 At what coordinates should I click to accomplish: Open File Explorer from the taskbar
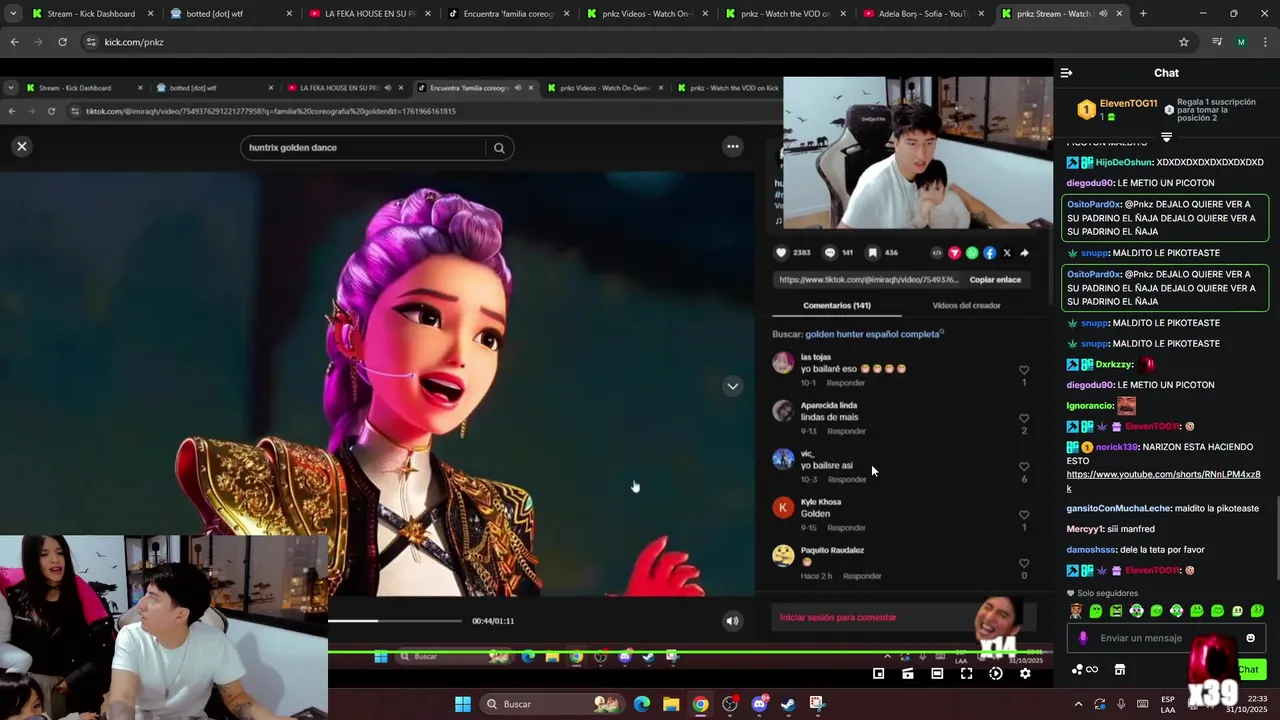pyautogui.click(x=671, y=704)
